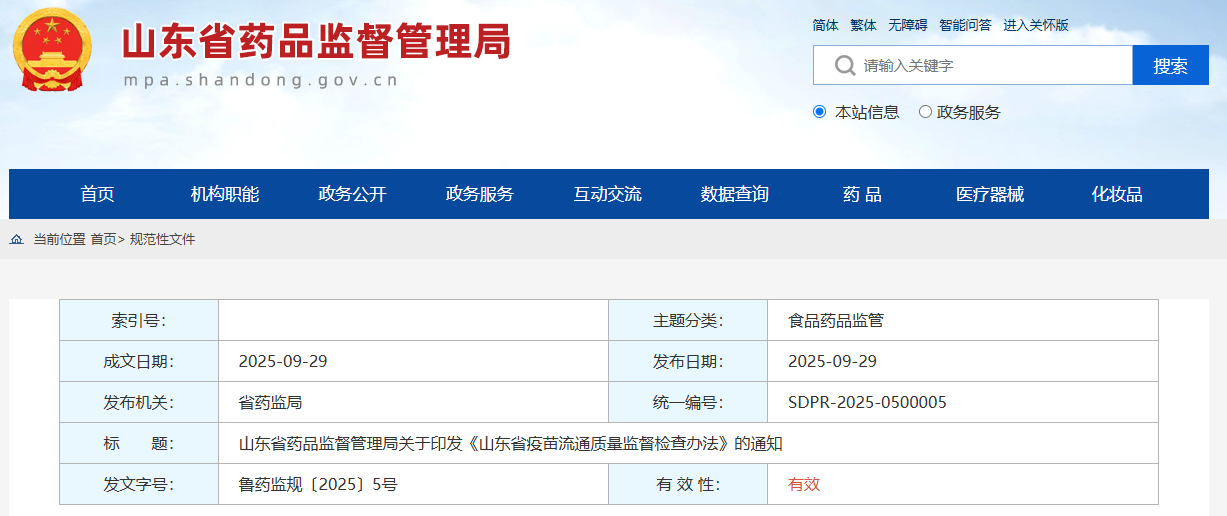Click the 搜索 button
This screenshot has height=516, width=1227.
point(1170,66)
